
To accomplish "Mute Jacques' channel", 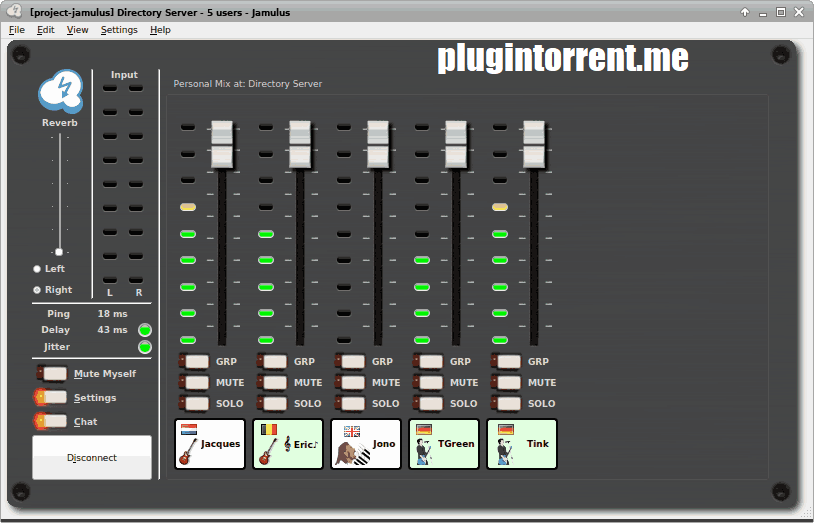I will (194, 382).
